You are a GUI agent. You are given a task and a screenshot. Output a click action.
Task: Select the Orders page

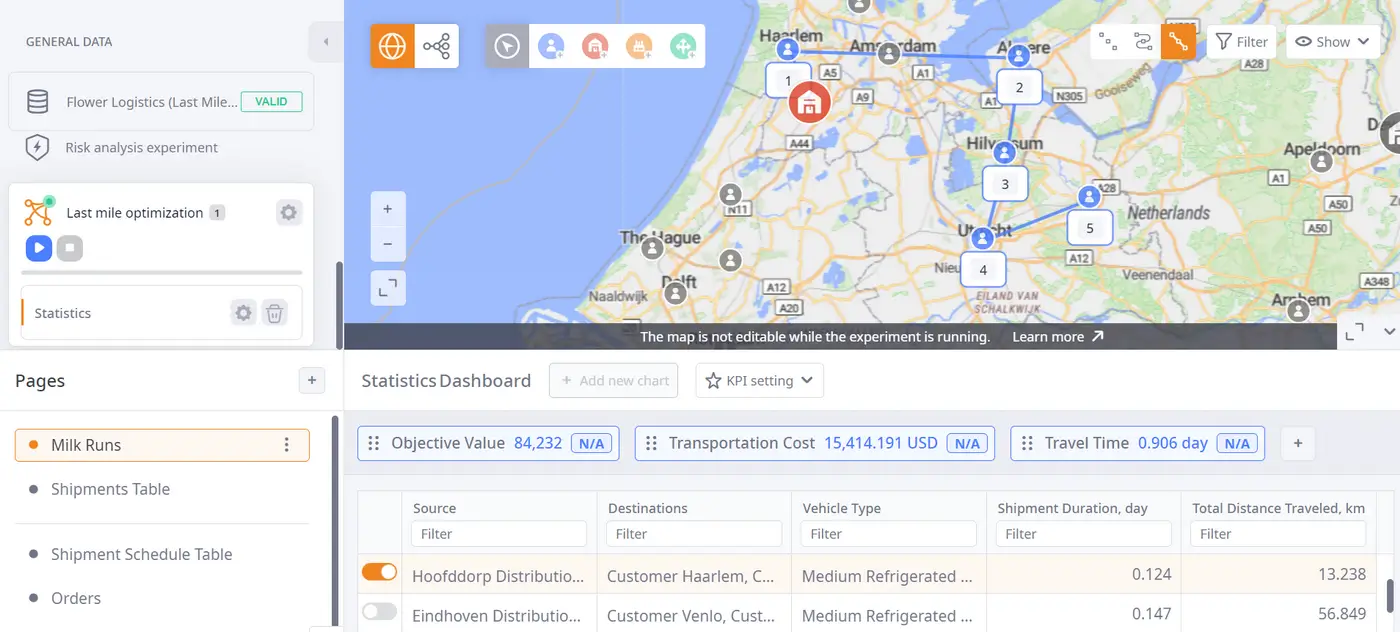[76, 598]
